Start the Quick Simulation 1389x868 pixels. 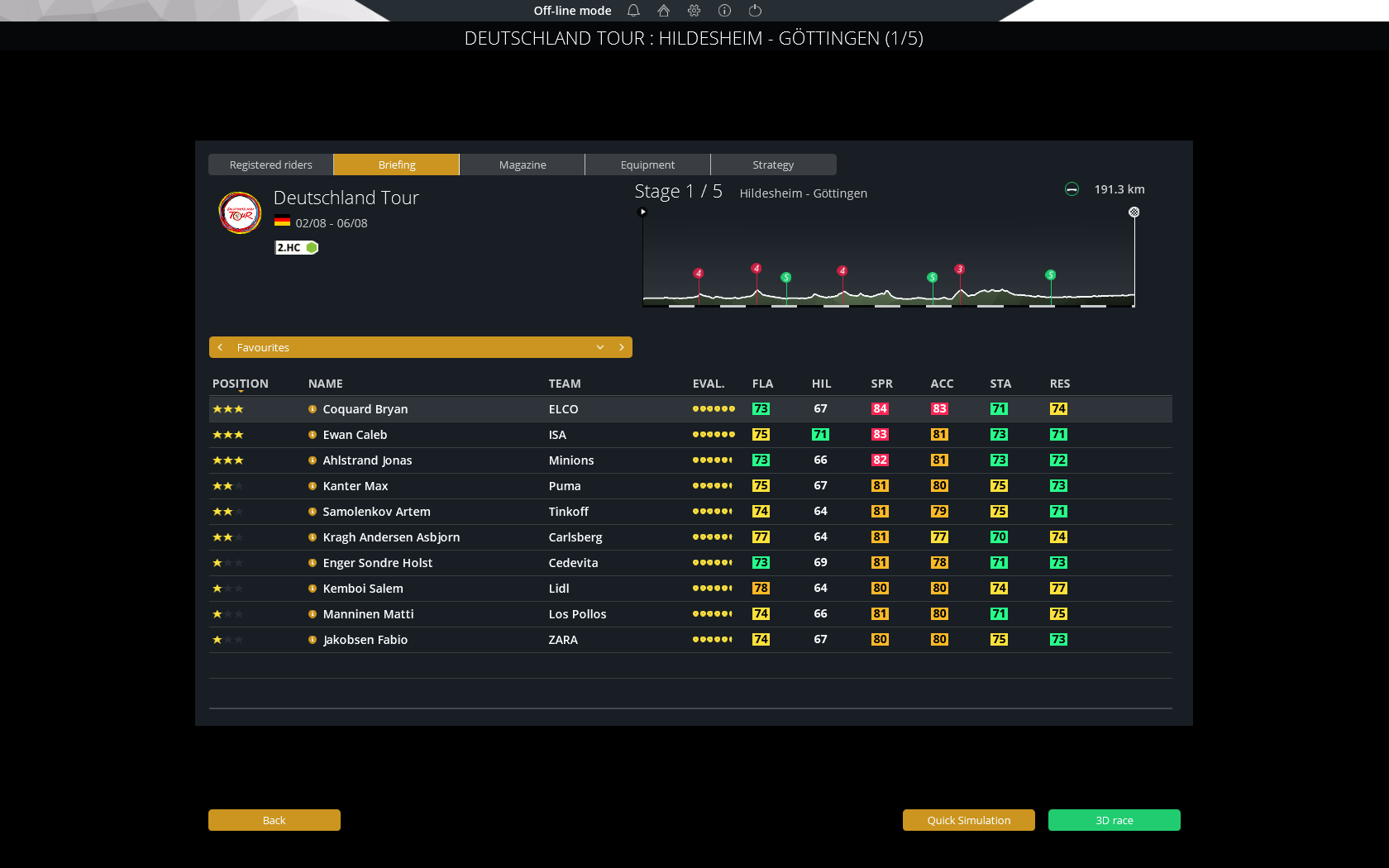(x=969, y=820)
